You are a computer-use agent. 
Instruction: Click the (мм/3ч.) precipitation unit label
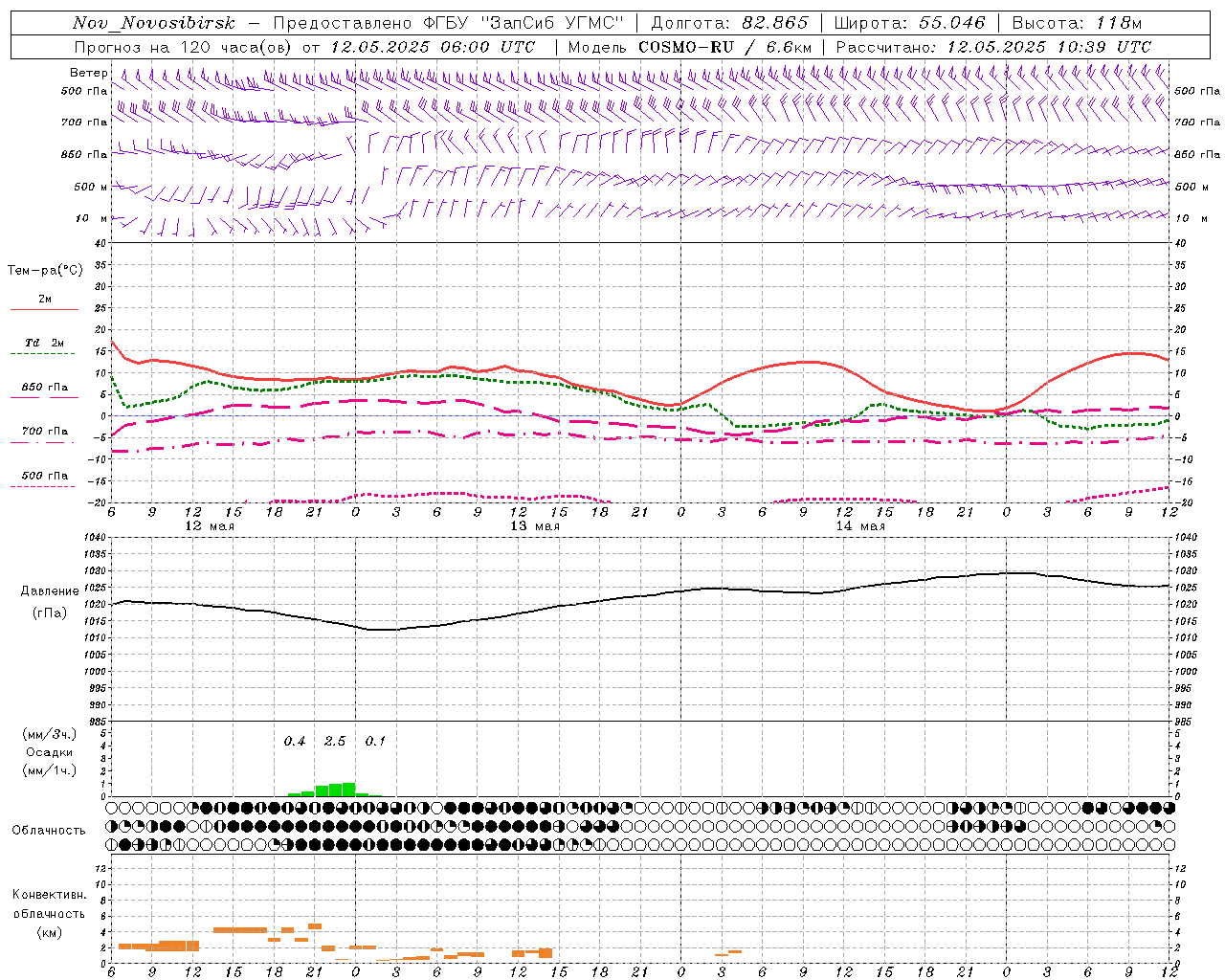[50, 734]
